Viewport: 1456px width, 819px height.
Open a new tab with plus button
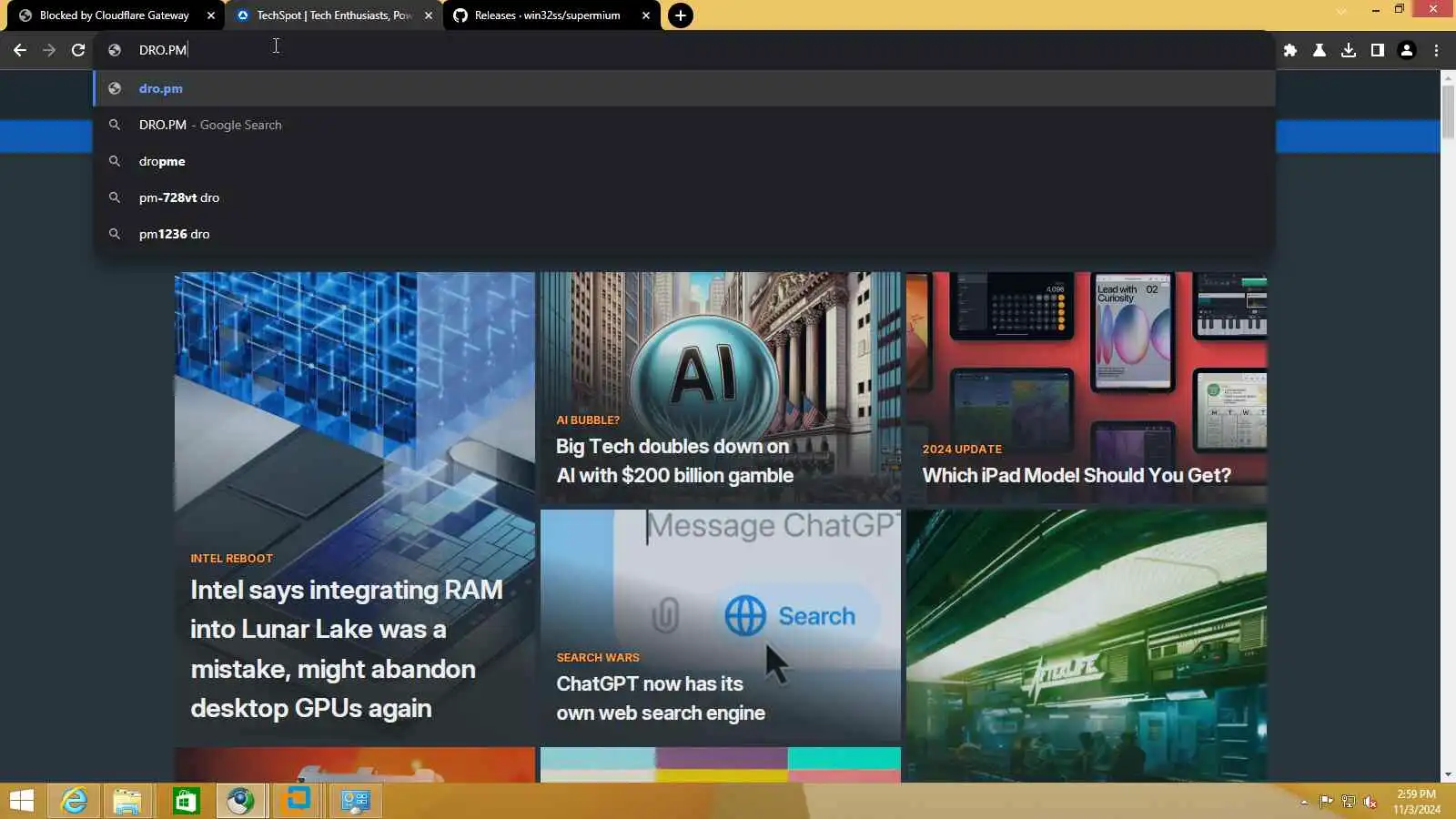coord(680,15)
